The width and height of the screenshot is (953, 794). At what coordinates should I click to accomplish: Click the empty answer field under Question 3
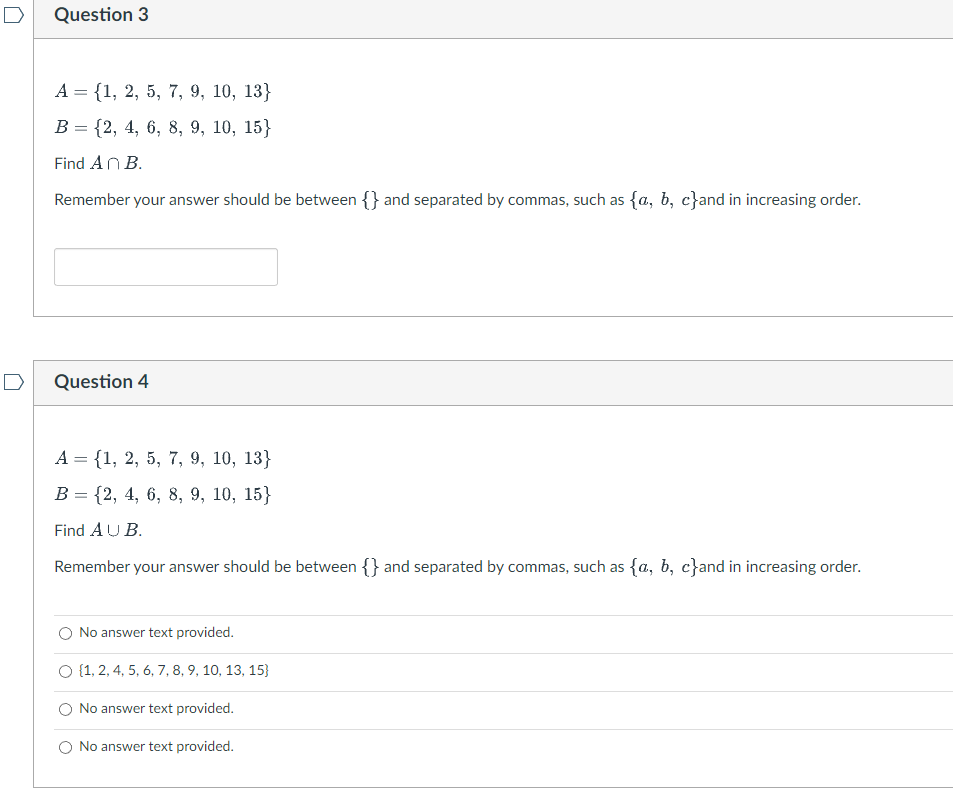(x=165, y=266)
